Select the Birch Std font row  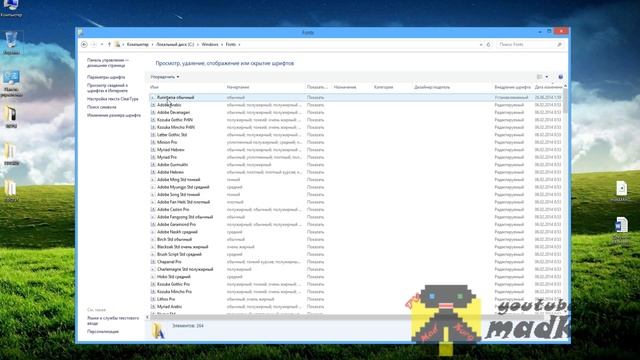(356, 240)
